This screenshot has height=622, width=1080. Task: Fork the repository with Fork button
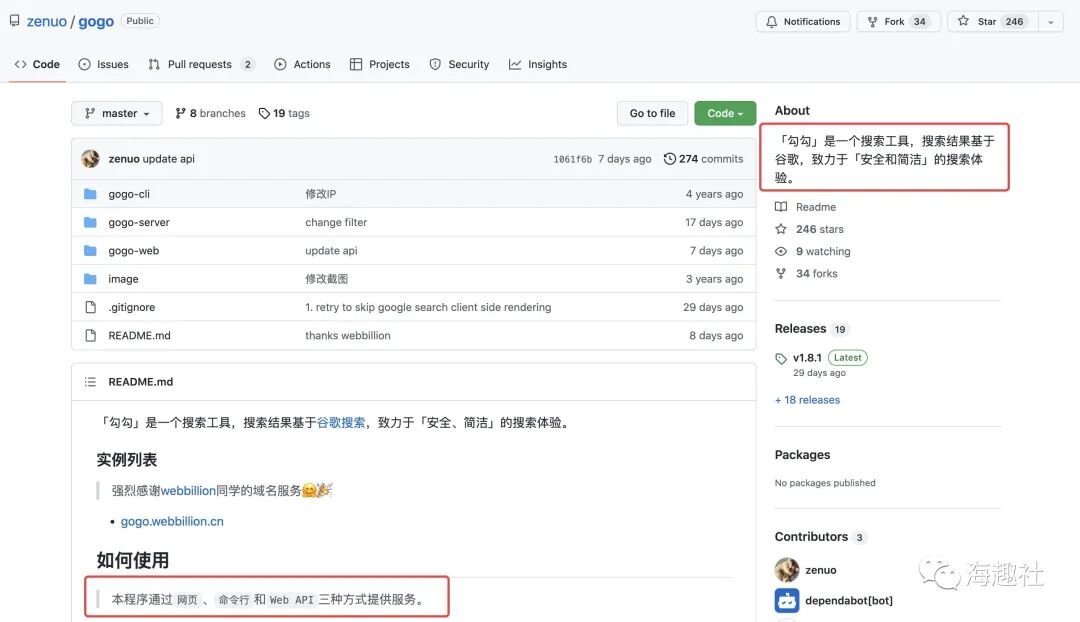tap(899, 21)
